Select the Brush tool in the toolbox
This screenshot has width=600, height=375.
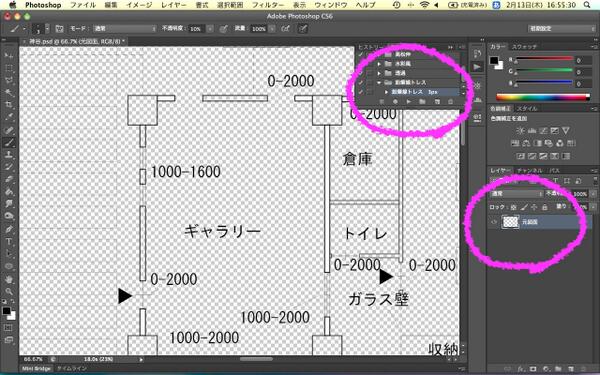click(8, 143)
